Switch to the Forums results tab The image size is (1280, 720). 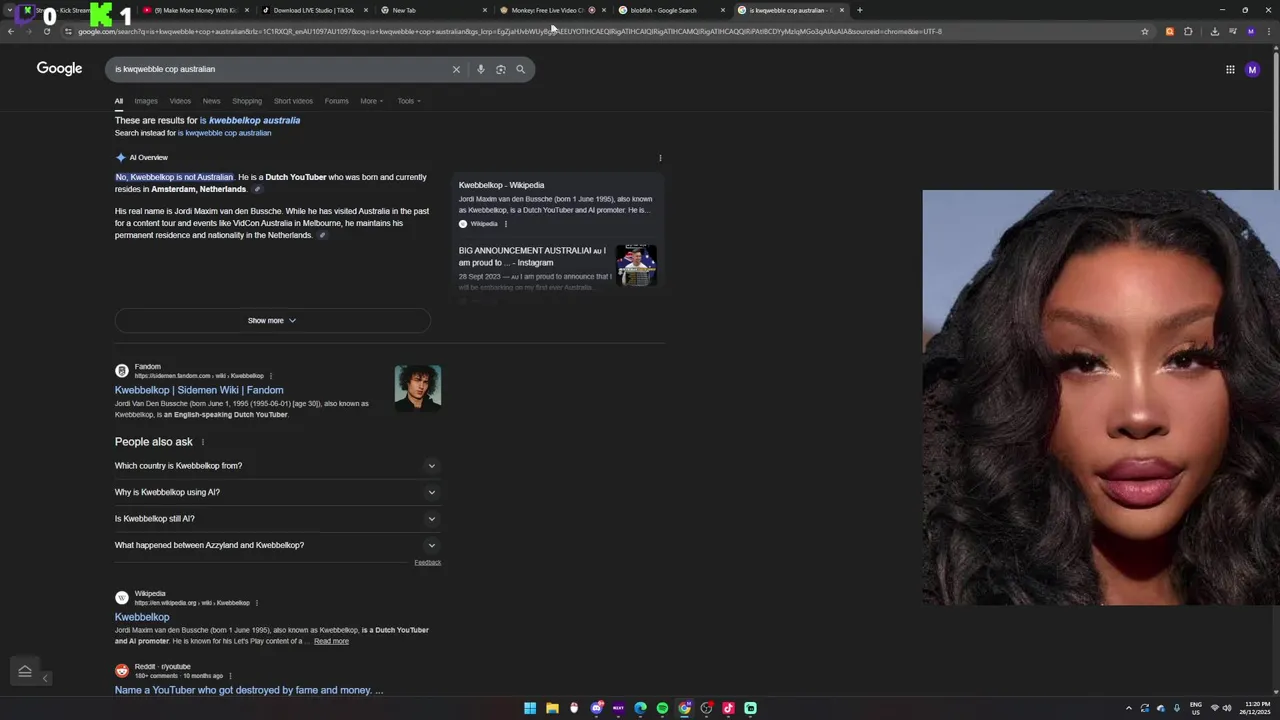[x=337, y=101]
